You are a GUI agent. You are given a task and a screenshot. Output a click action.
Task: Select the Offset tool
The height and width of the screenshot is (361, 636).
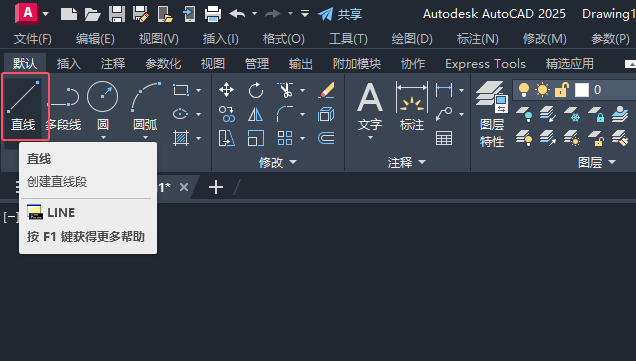tap(327, 138)
